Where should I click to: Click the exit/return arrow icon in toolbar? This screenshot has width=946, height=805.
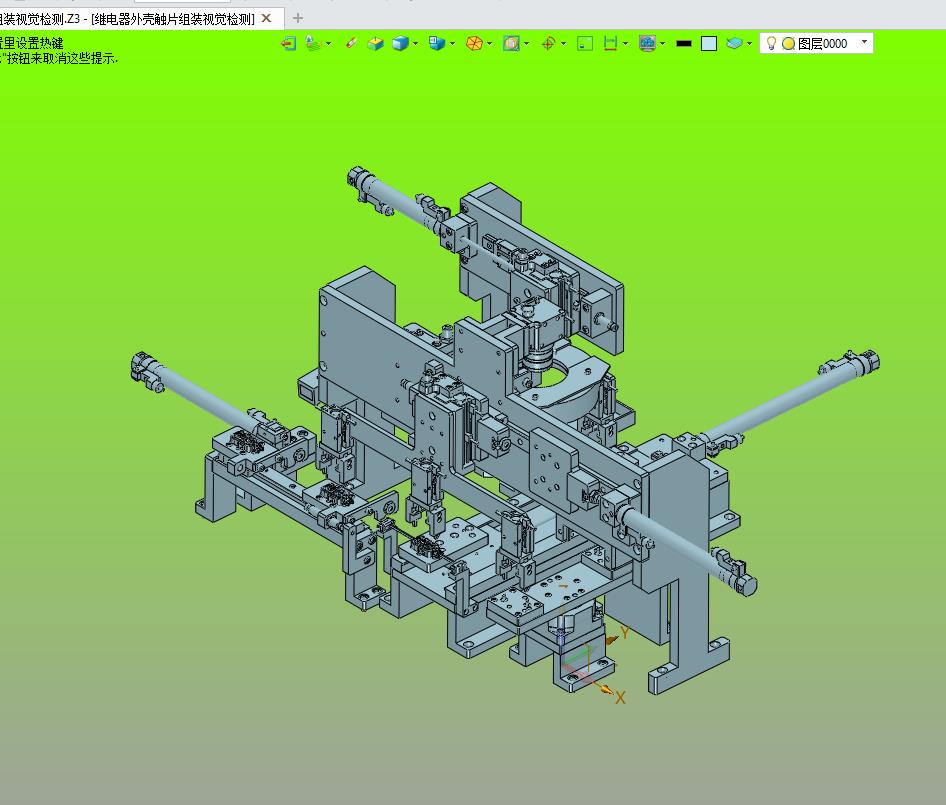[x=288, y=43]
